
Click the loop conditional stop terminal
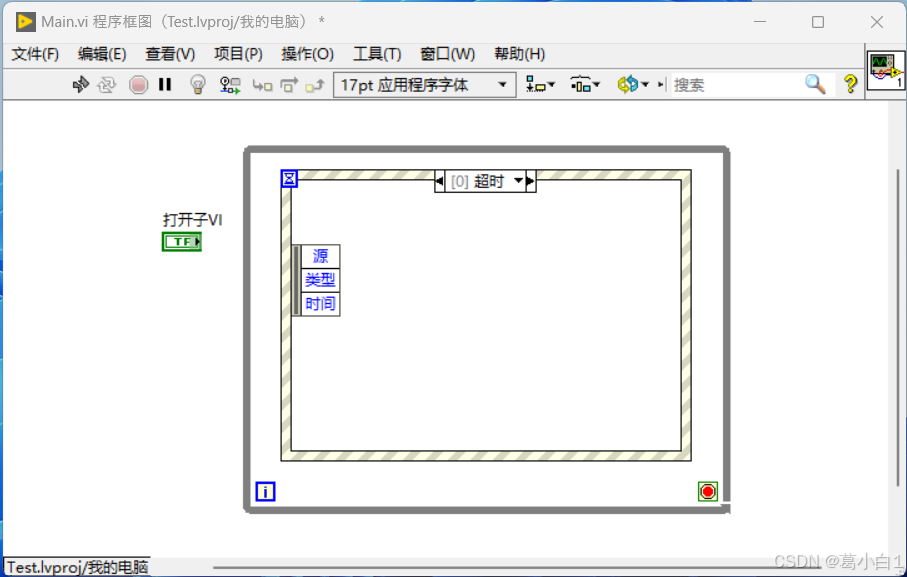click(x=708, y=490)
